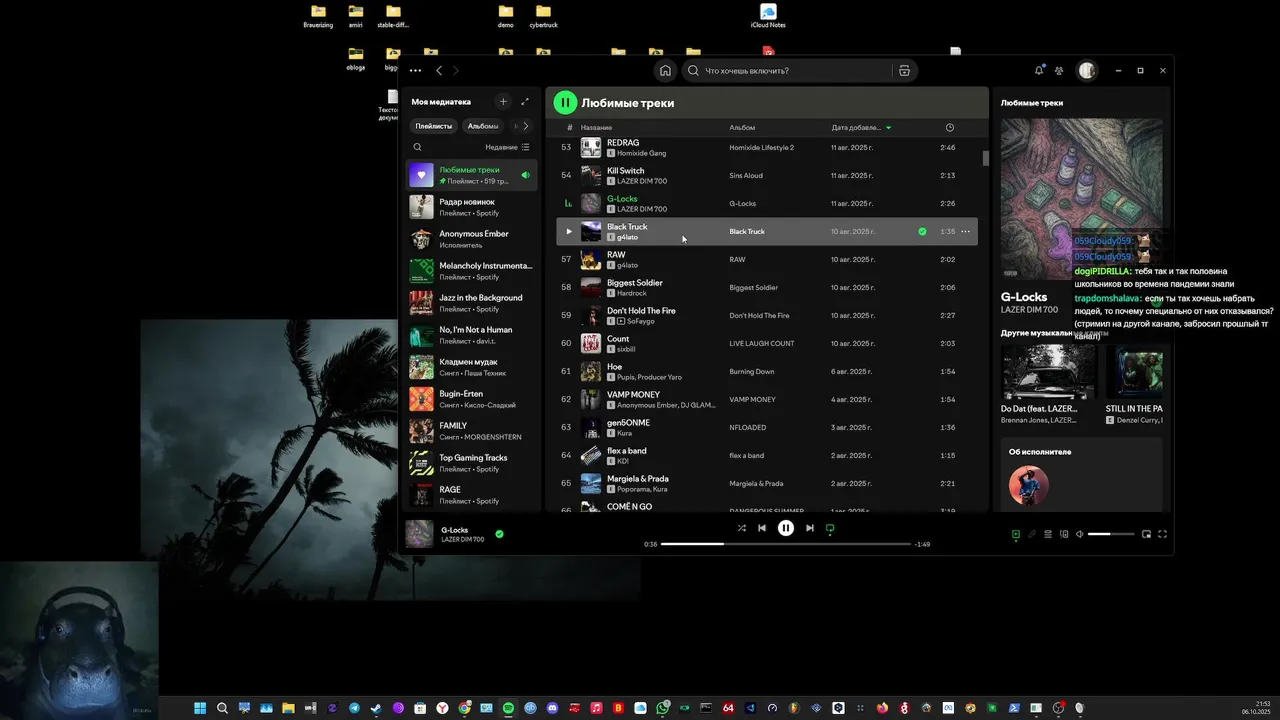Toggle shuffle playback
This screenshot has height=720, width=1280.
tap(741, 528)
